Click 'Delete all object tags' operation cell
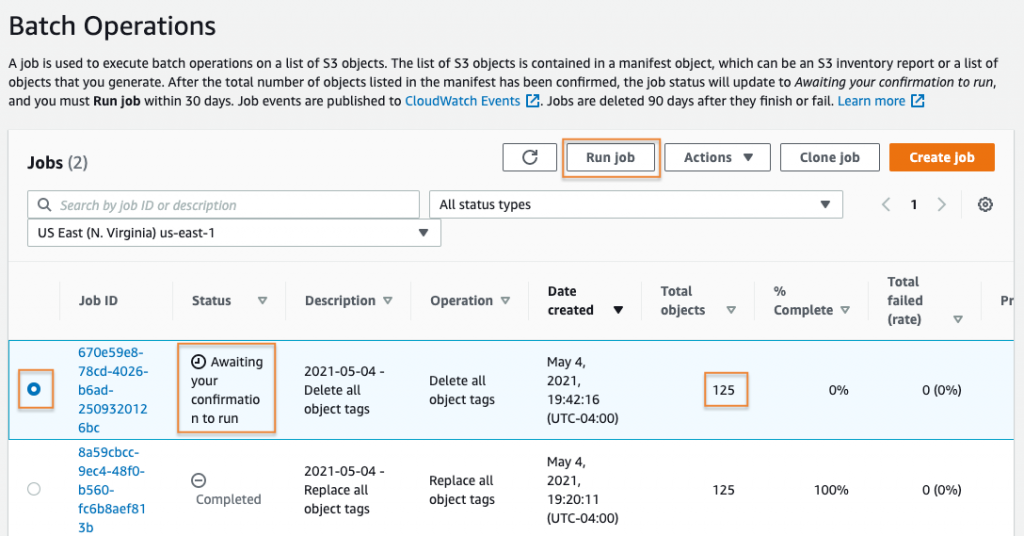The image size is (1024, 536). coord(462,390)
